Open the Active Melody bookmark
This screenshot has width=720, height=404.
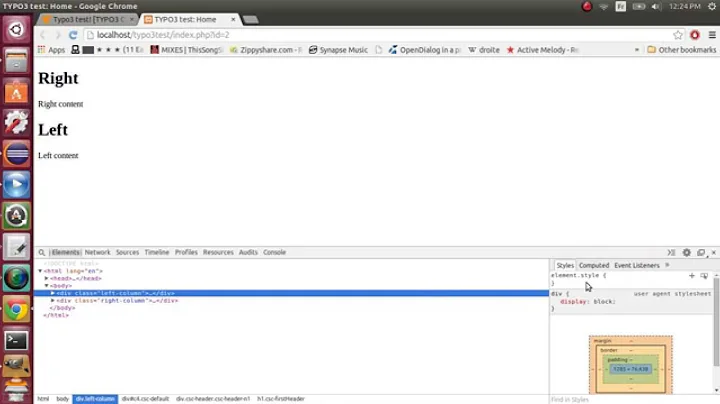tap(542, 50)
